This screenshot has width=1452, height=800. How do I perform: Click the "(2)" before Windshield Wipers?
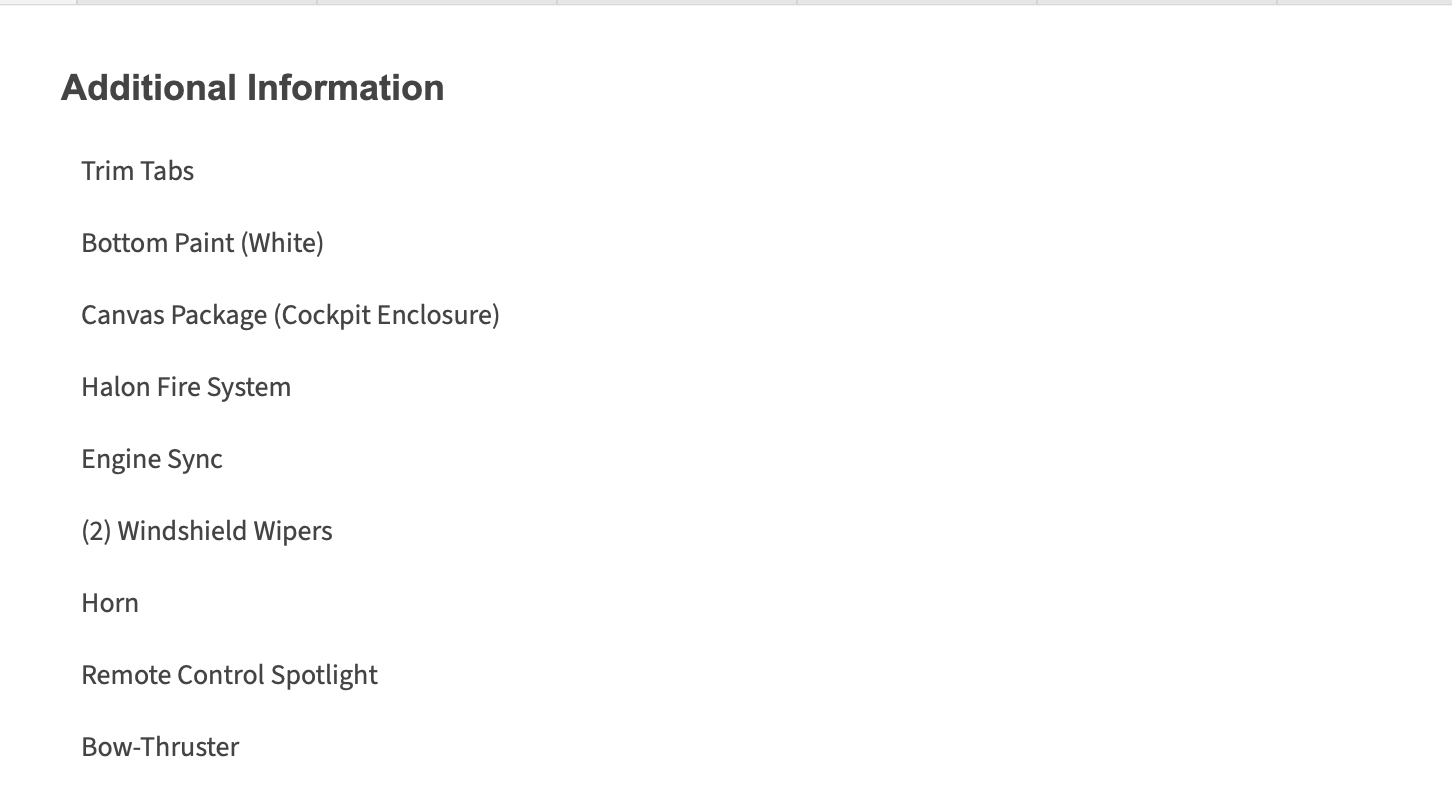pyautogui.click(x=96, y=531)
